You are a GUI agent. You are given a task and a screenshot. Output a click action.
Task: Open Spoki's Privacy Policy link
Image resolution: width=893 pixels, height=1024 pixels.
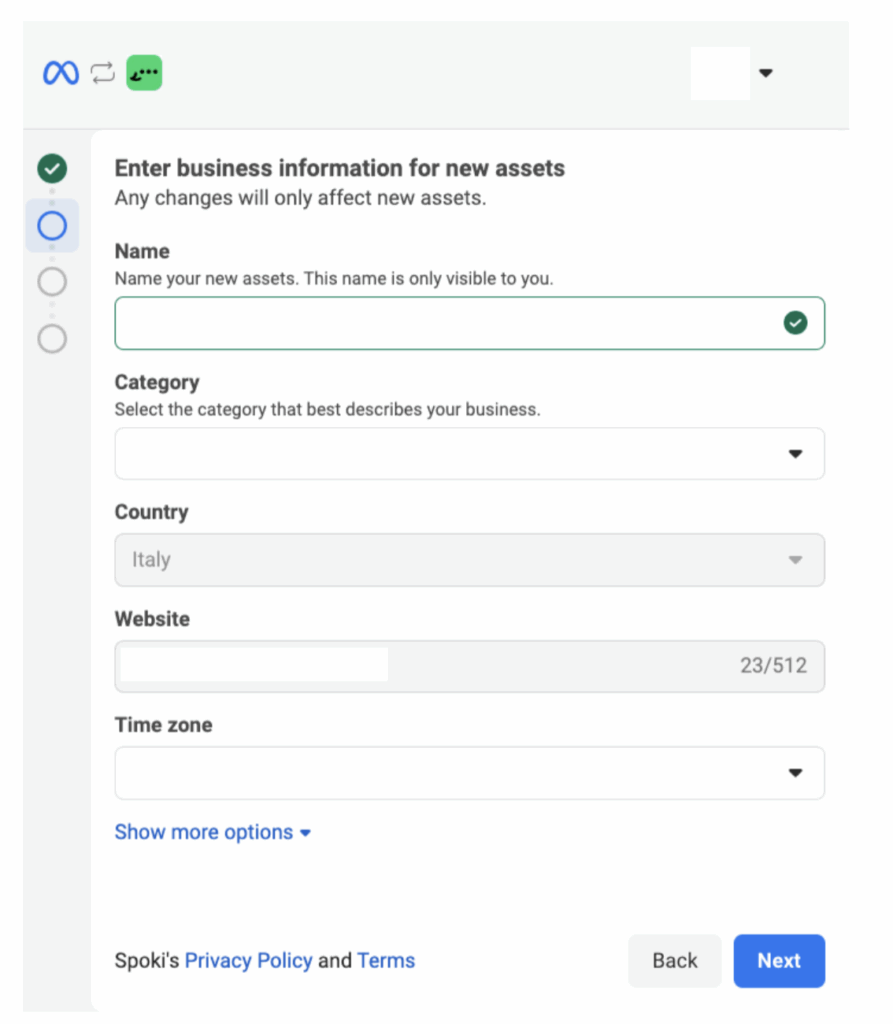(x=248, y=961)
